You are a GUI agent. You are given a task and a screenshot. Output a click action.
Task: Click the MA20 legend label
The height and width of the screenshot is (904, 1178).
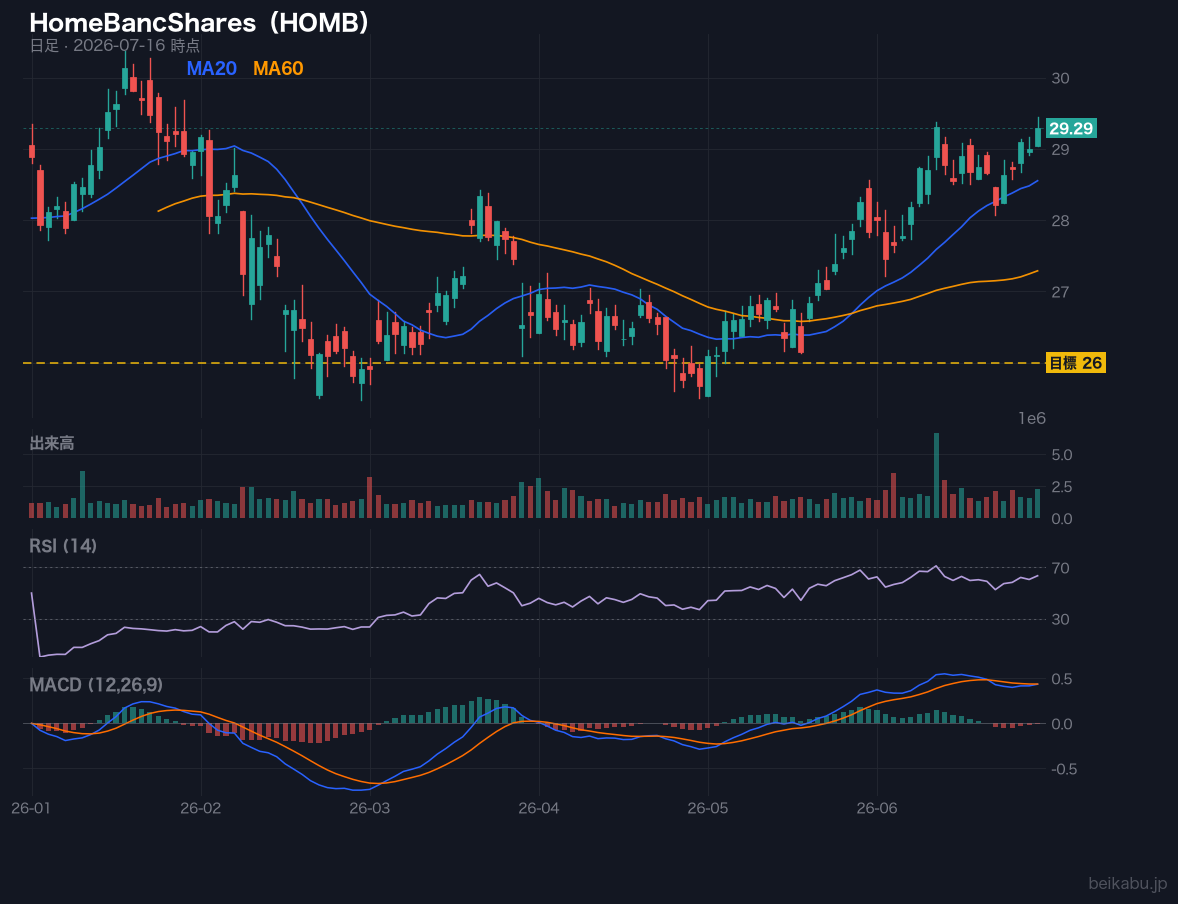211,68
